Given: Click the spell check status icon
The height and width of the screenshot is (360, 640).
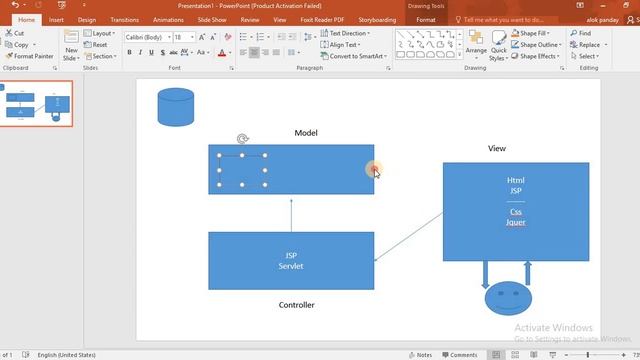Looking at the screenshot, I should tap(26, 355).
